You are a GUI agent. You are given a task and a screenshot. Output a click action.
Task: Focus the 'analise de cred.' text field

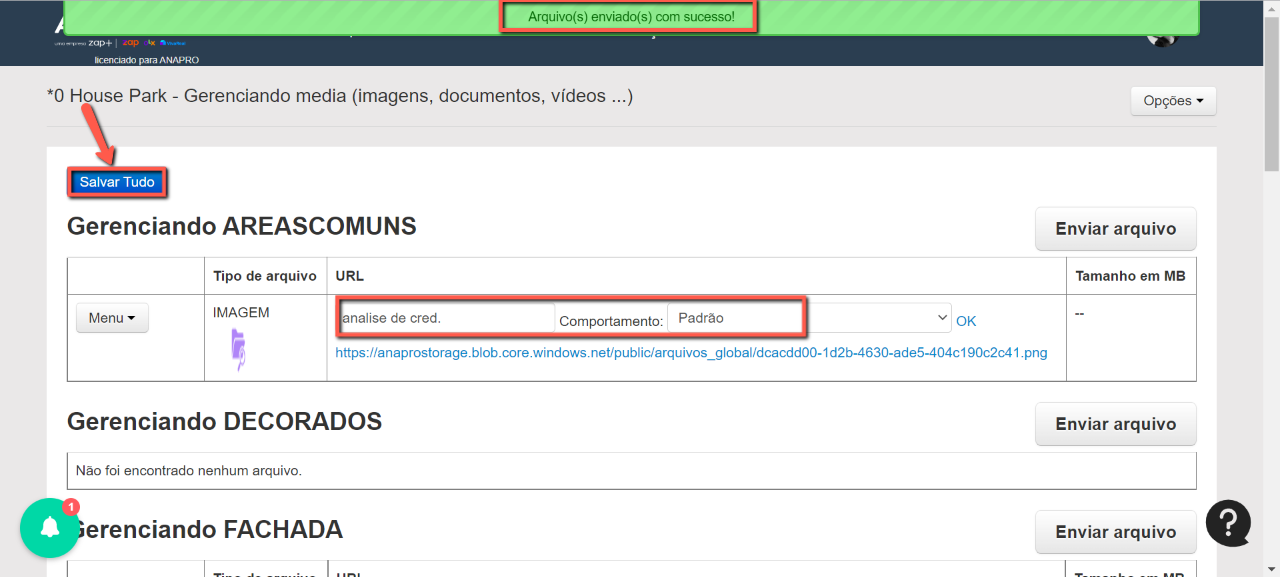click(x=446, y=318)
